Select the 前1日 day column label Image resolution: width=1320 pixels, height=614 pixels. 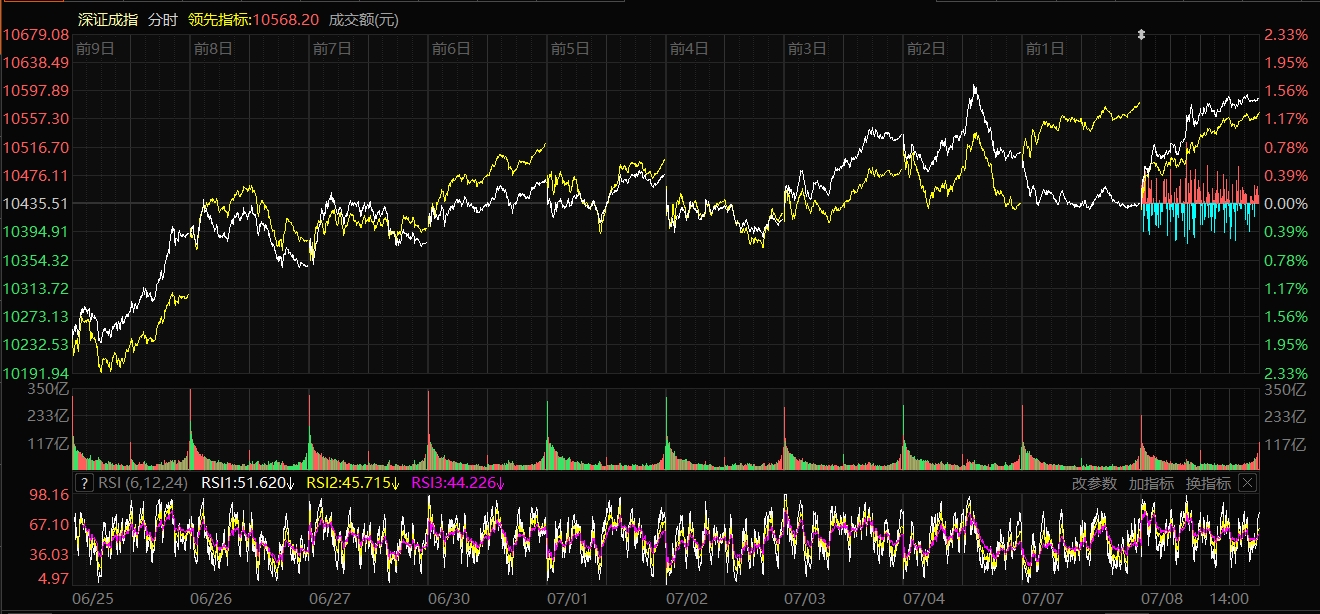click(x=1045, y=48)
